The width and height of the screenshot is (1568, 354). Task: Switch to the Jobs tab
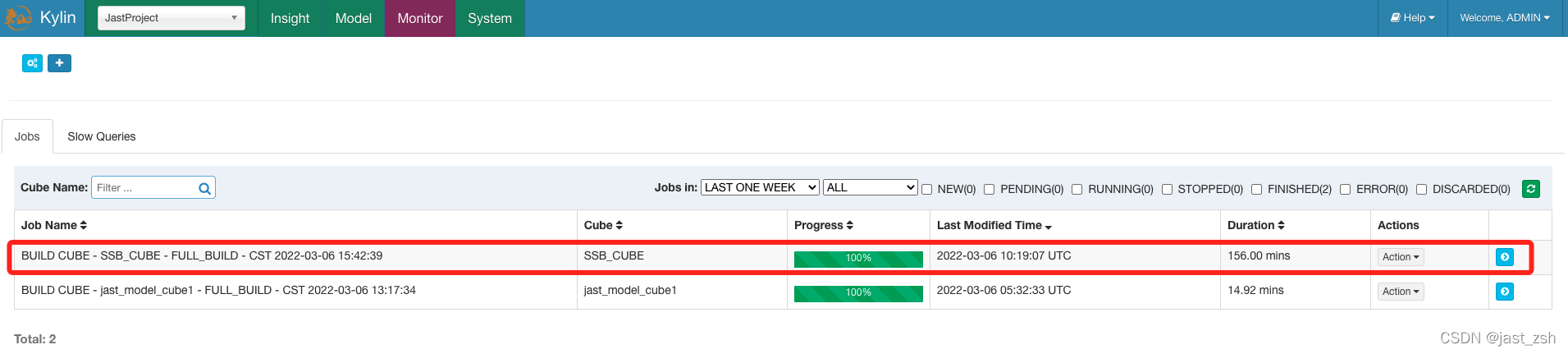[27, 136]
